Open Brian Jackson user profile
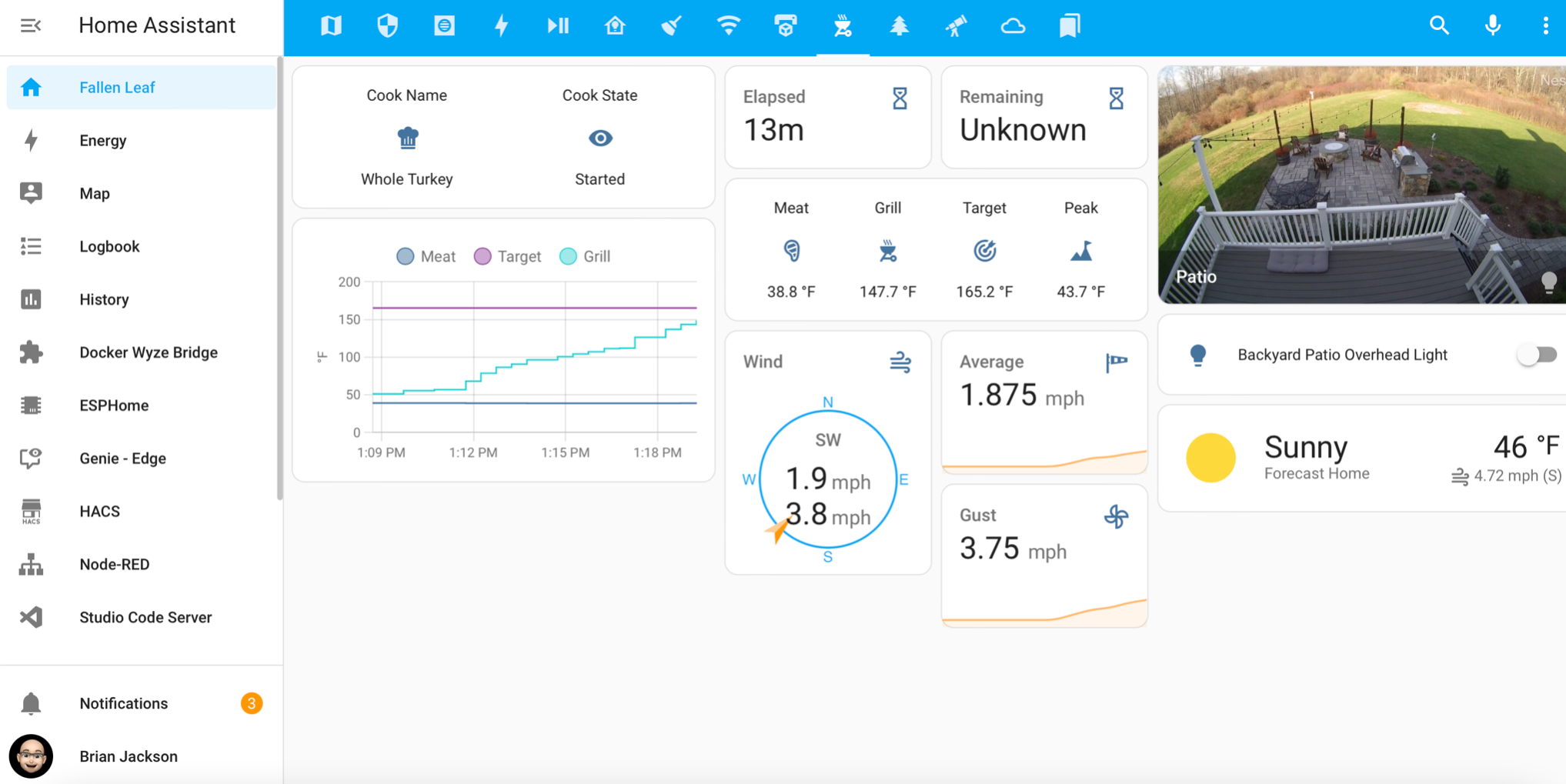The width and height of the screenshot is (1566, 784). (x=128, y=756)
